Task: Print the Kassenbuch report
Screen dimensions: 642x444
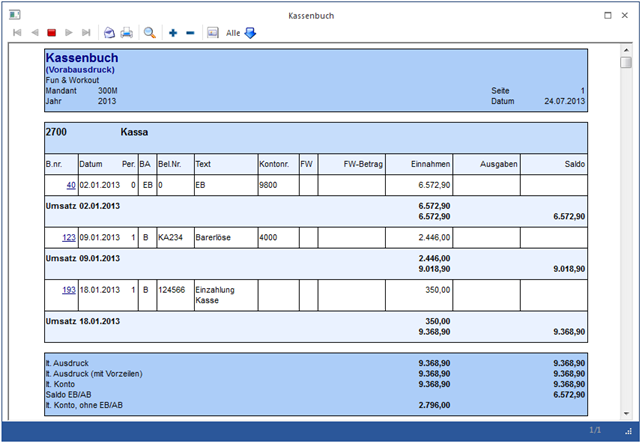Action: click(x=127, y=33)
